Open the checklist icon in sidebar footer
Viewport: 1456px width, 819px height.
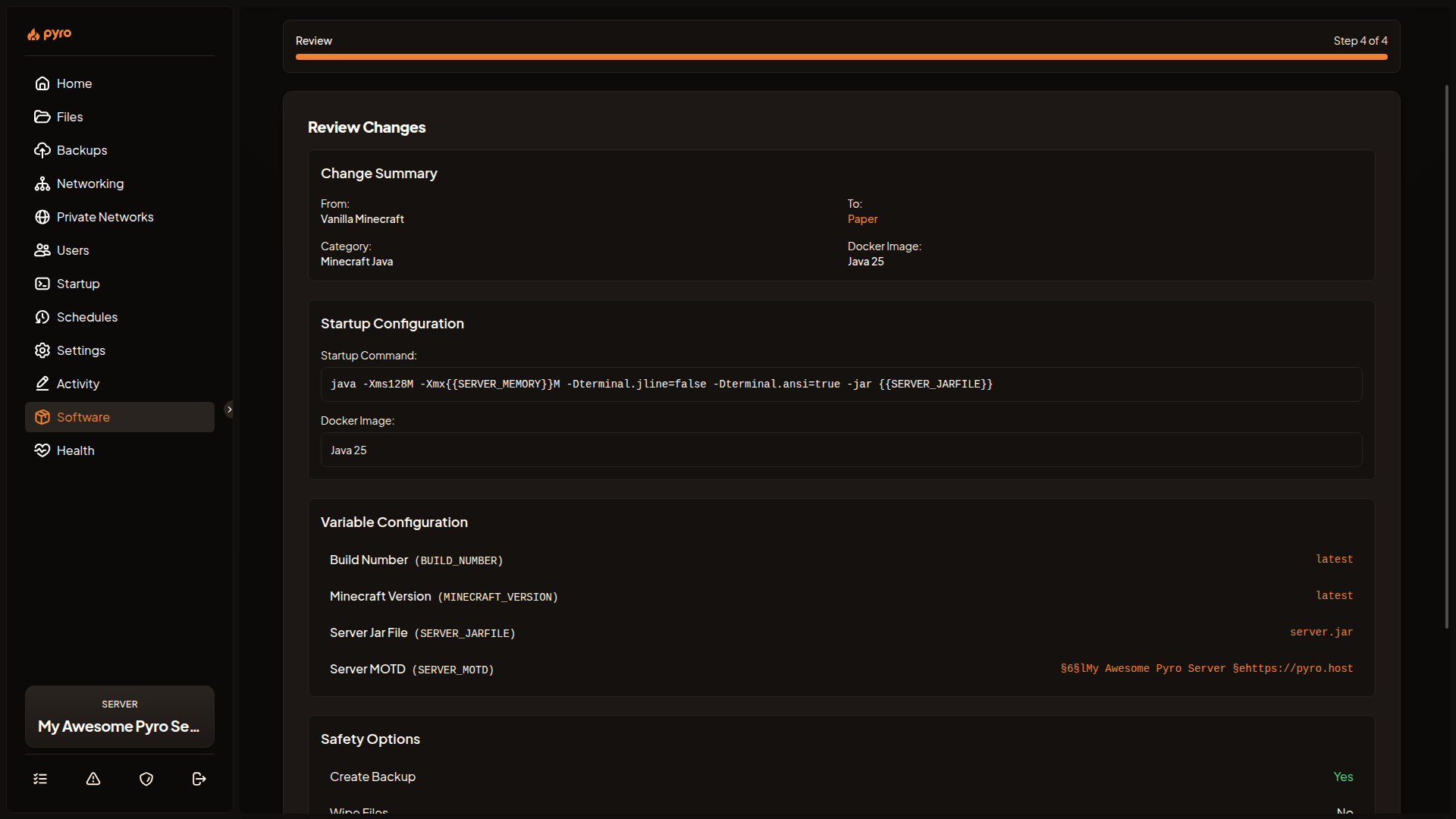point(40,779)
